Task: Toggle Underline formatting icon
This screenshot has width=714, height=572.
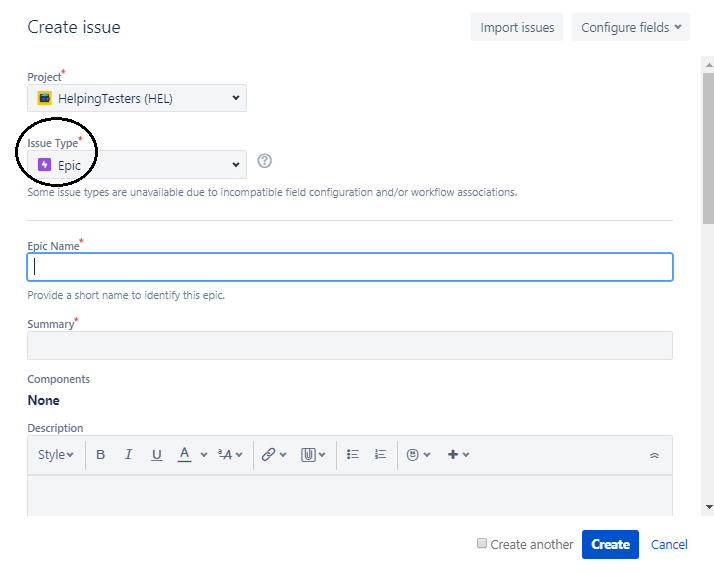Action: (157, 455)
